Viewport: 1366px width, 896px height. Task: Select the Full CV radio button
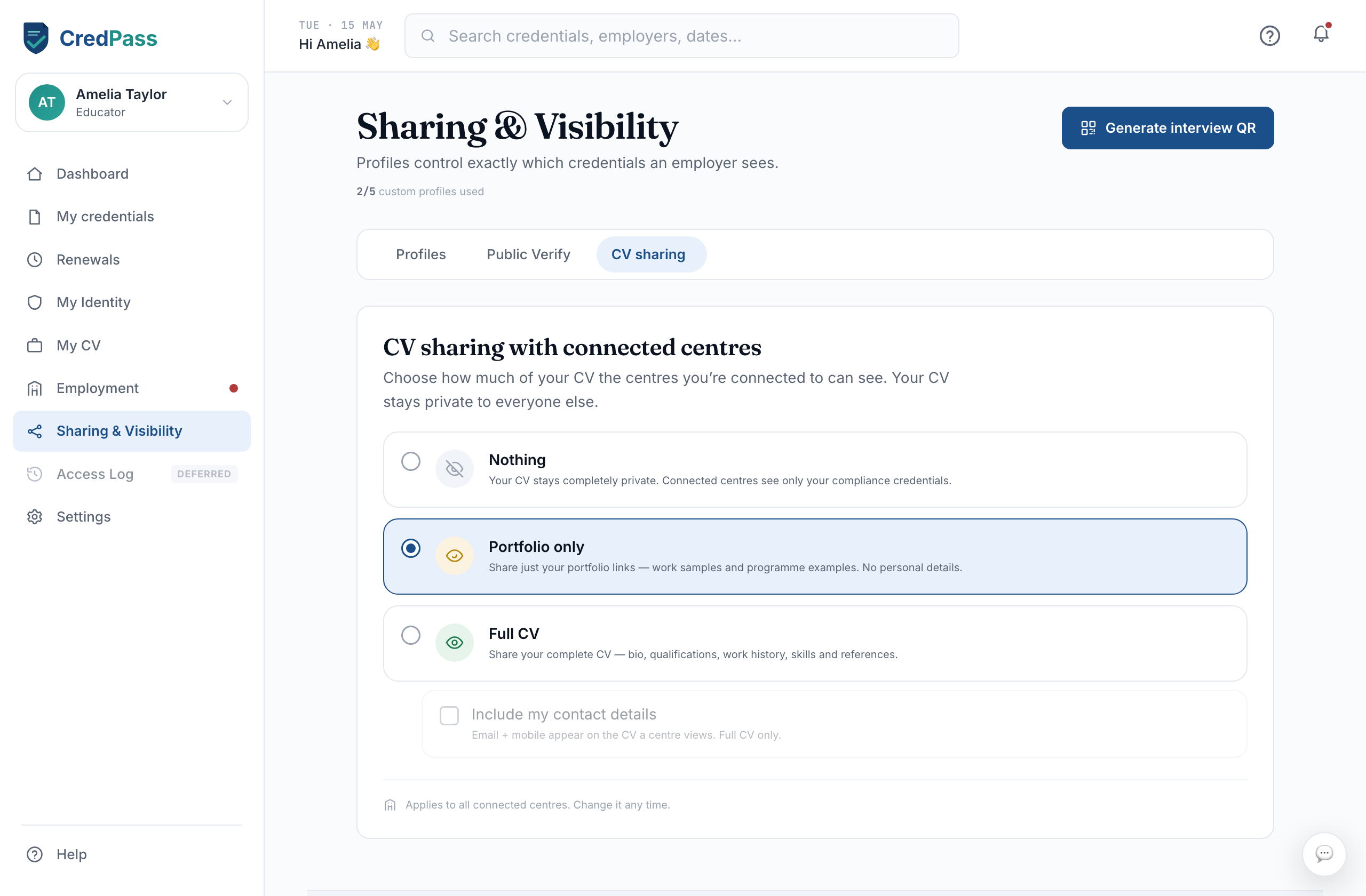(411, 635)
